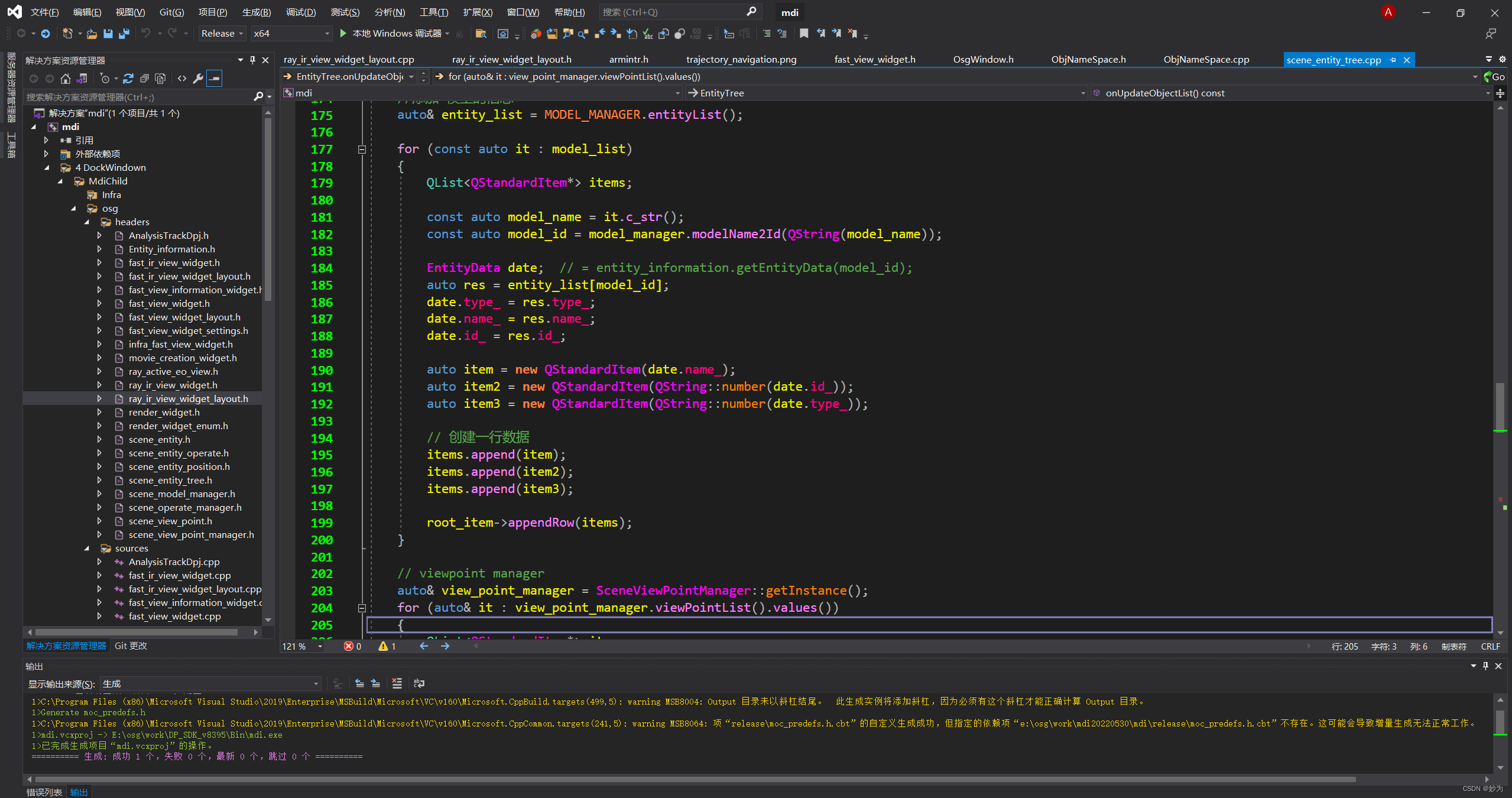Sync with active document using refresh arrows icon
Screen dimensions: 1512x798
coord(128,78)
